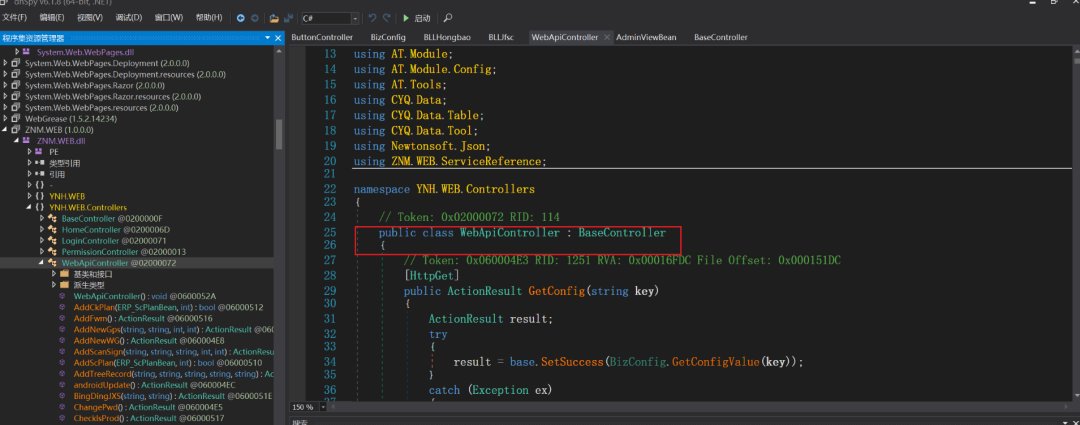Select the AddCkPlan method
The width and height of the screenshot is (1080, 425).
(168, 307)
